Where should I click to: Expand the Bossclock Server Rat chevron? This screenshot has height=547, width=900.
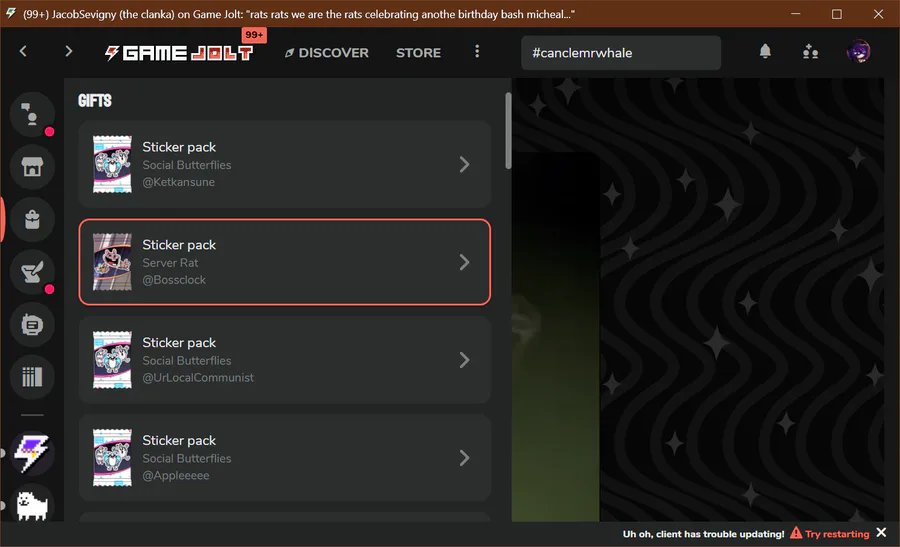pyautogui.click(x=464, y=262)
